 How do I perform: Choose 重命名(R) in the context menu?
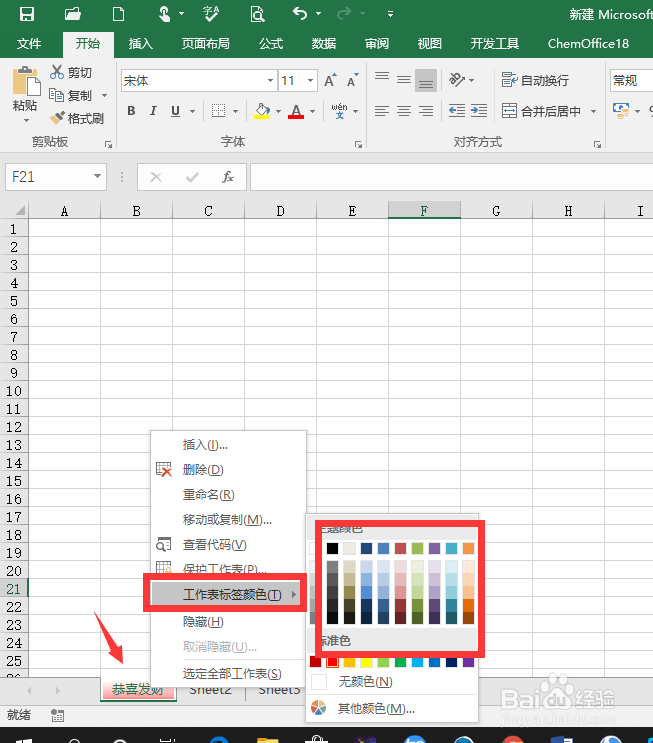click(x=228, y=495)
